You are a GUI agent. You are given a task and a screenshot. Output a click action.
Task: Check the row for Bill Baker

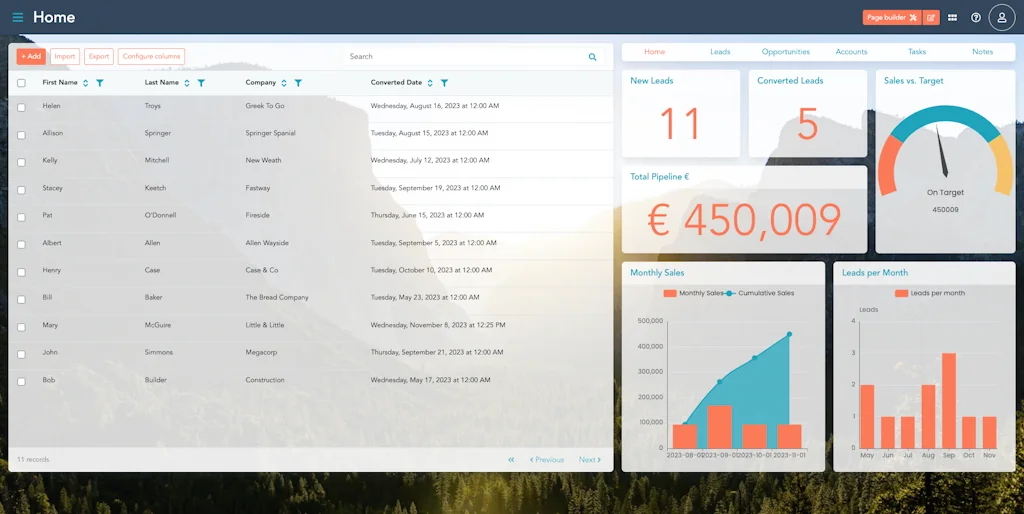22,299
